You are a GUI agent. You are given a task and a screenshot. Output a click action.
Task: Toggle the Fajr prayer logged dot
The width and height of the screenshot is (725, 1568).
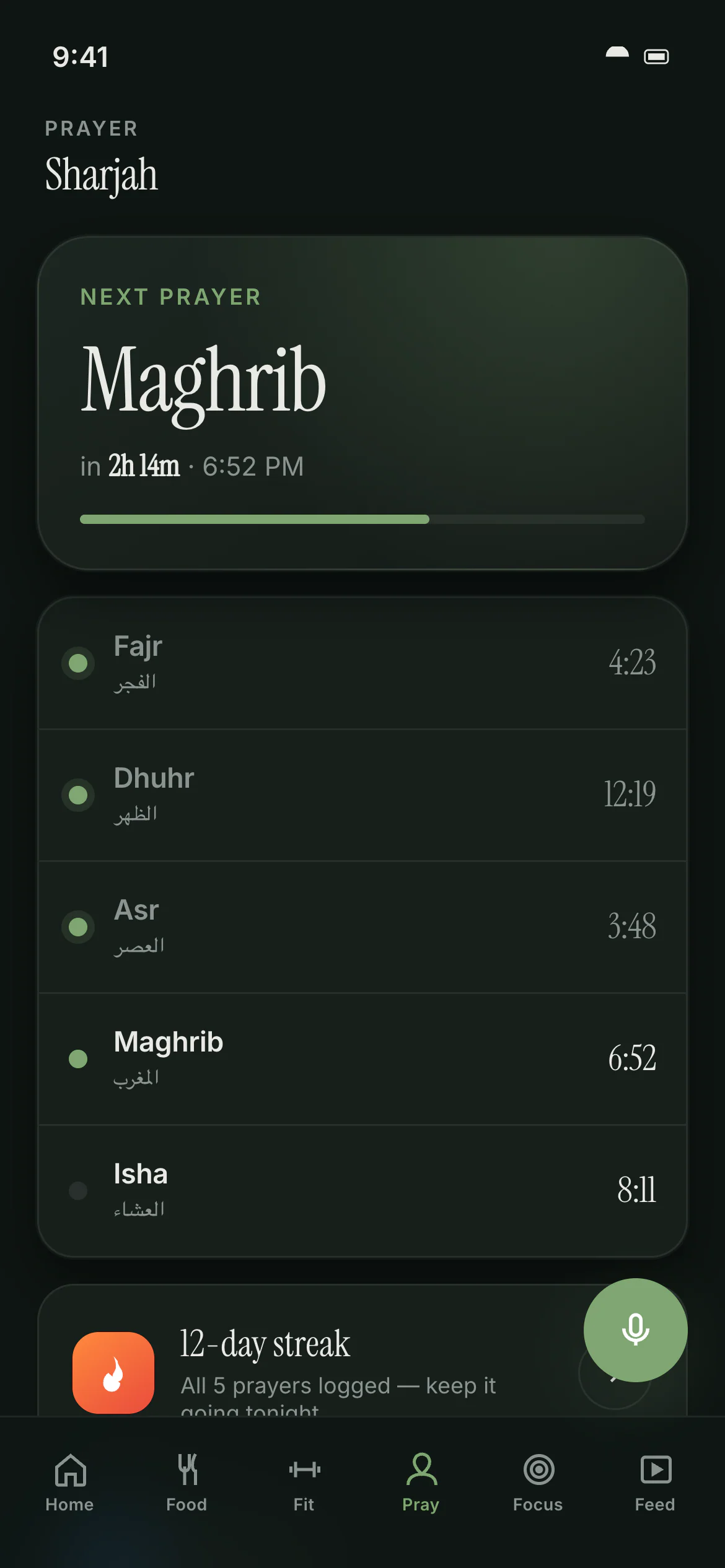coord(78,663)
